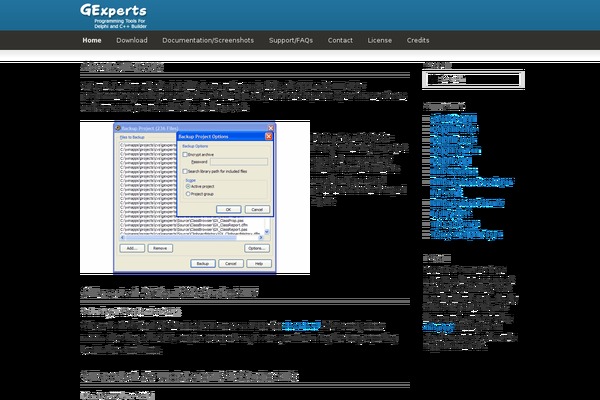Click Cancel in Backup Project Options dialog

(257, 209)
